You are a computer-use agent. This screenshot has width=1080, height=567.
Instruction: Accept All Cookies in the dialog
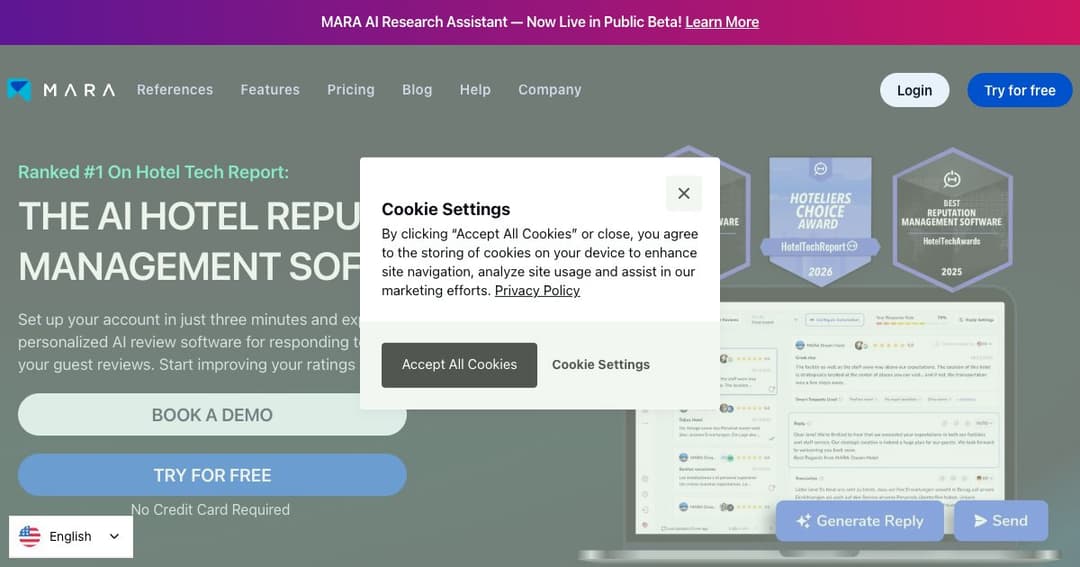pos(459,364)
